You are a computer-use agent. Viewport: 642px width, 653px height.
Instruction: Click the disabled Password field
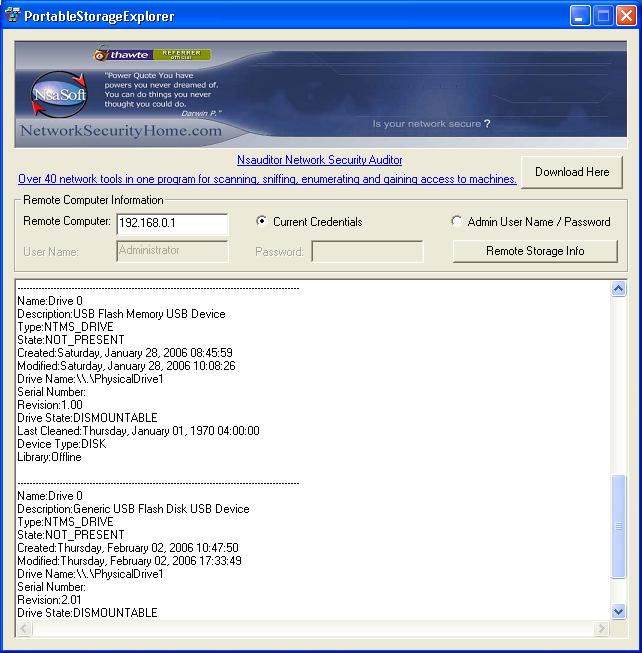(367, 252)
